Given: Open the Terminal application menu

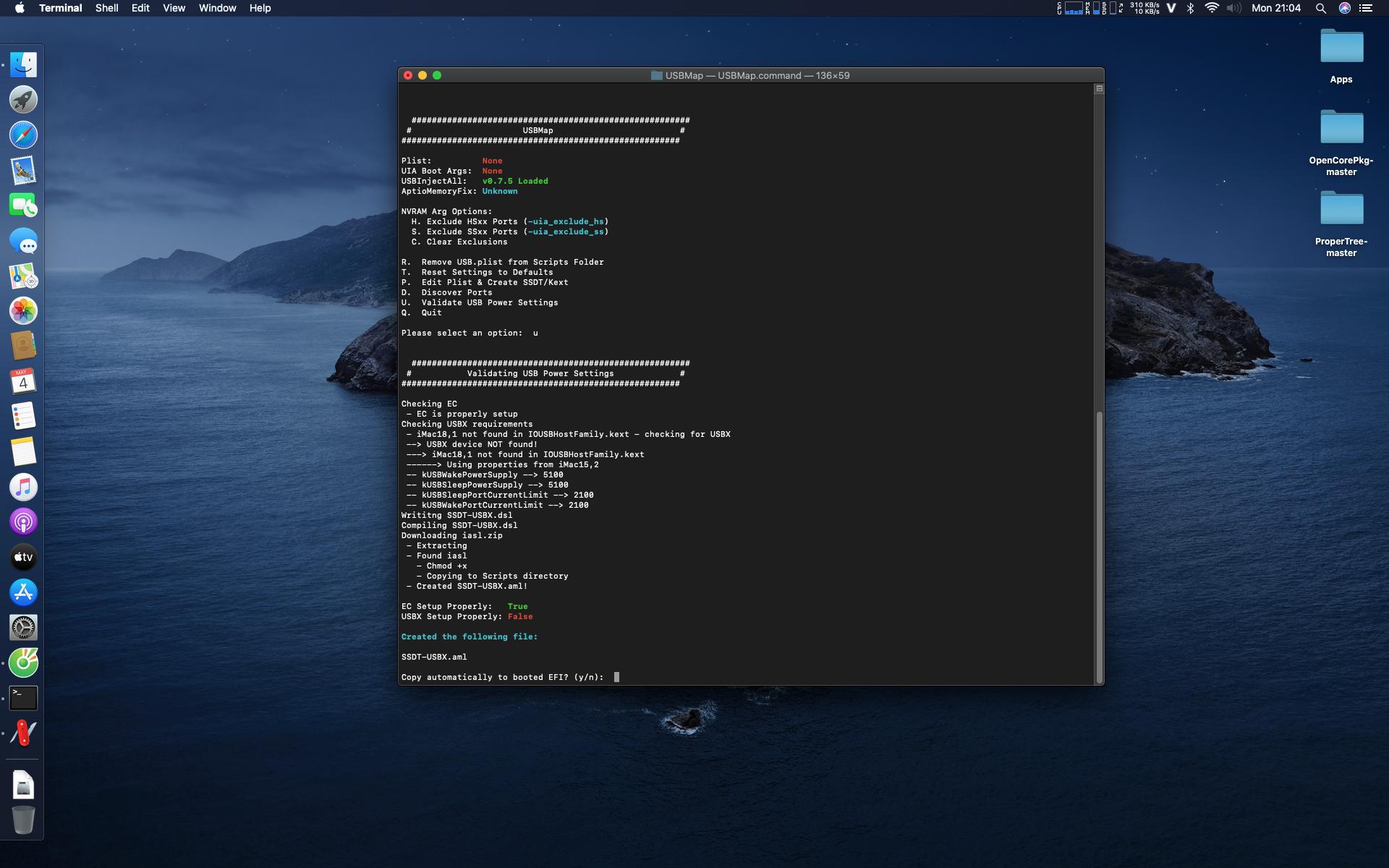Looking at the screenshot, I should point(61,8).
